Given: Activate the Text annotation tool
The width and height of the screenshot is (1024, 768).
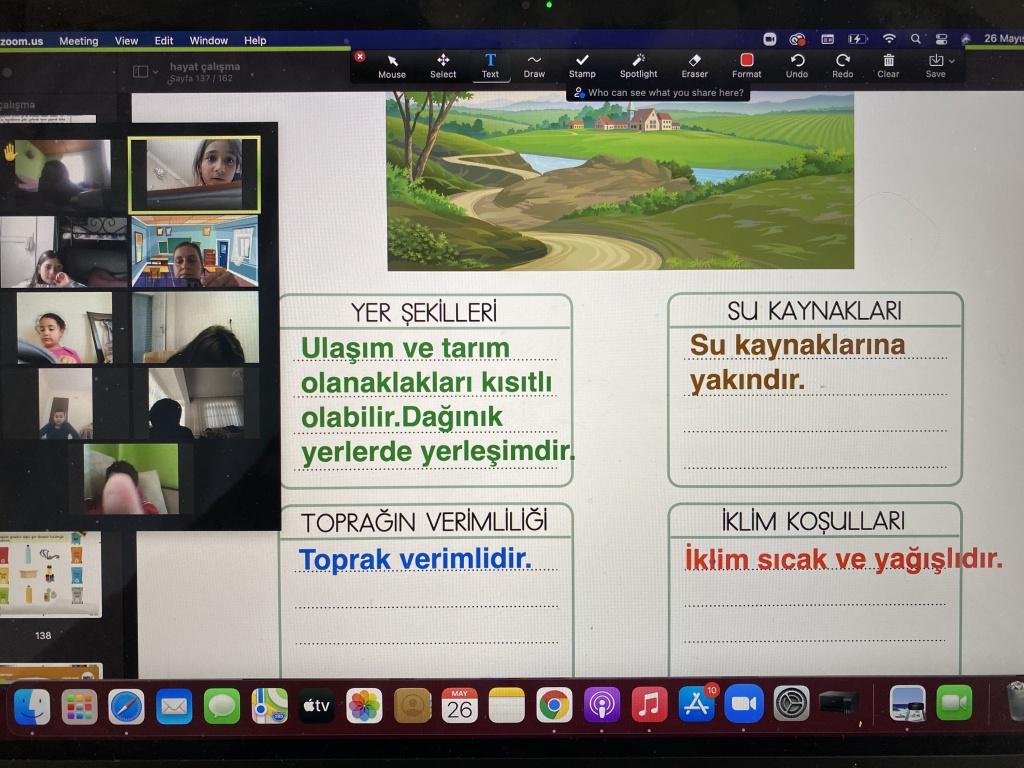Looking at the screenshot, I should coord(490,66).
